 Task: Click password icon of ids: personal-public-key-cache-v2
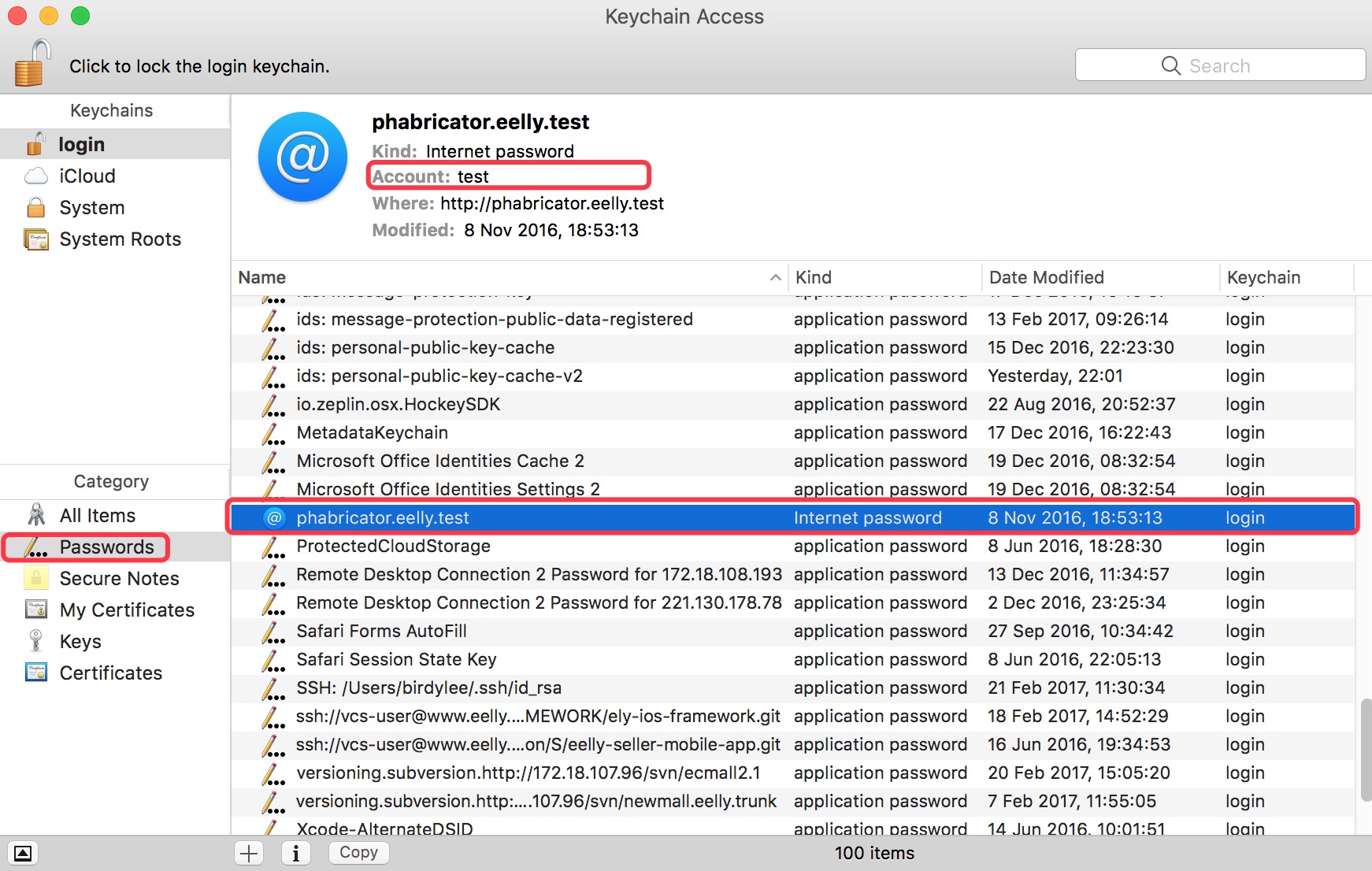(x=273, y=376)
